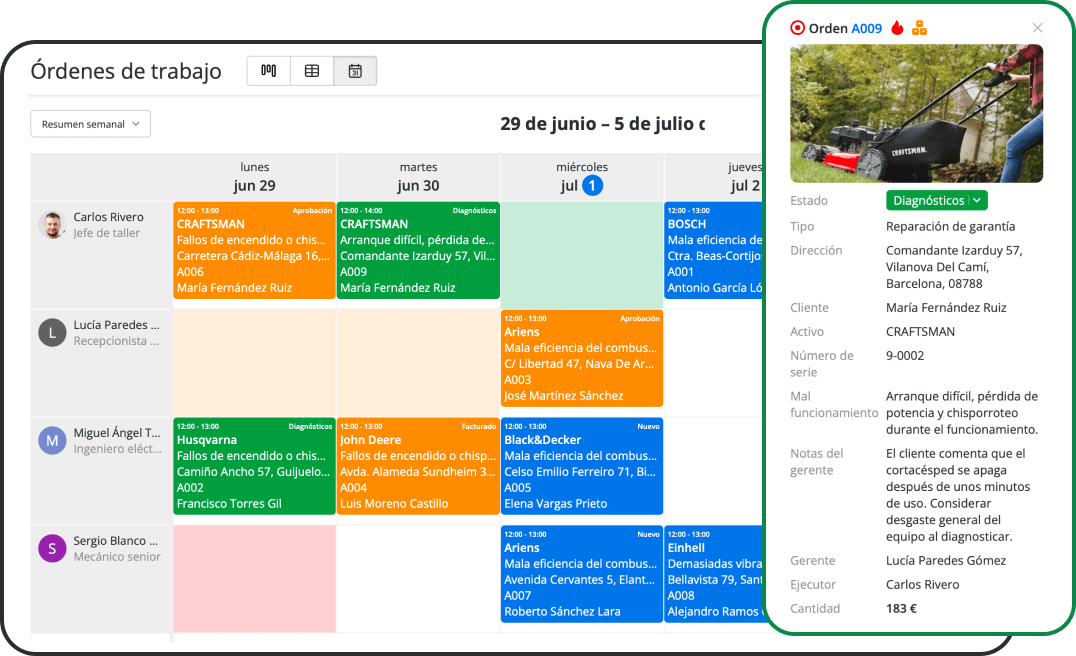Expand the Diagnósticos status dropdown
Viewport: 1076px width, 656px height.
tap(937, 200)
